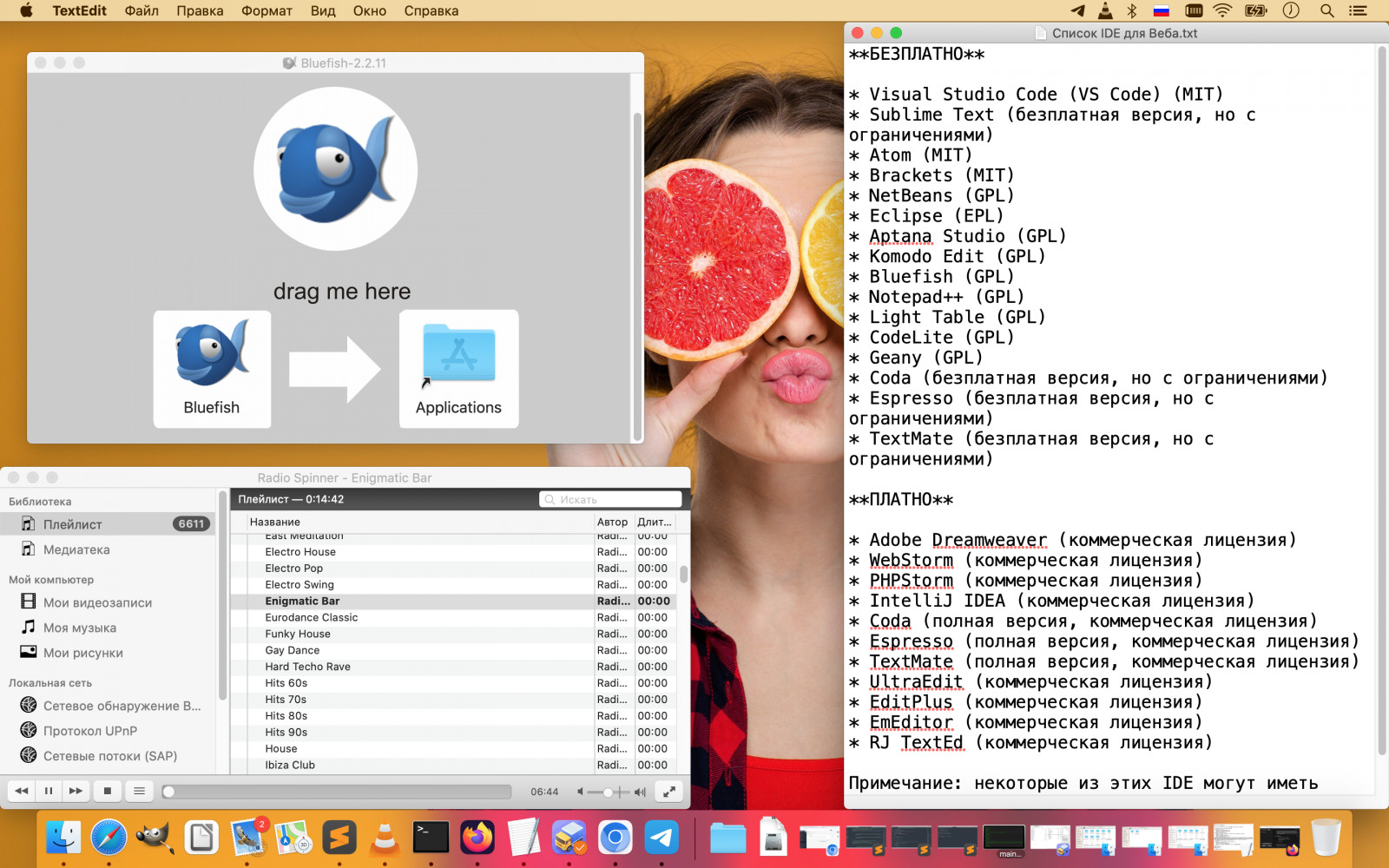Open Firefox from the Dock
Viewport: 1389px width, 868px height.
[477, 838]
